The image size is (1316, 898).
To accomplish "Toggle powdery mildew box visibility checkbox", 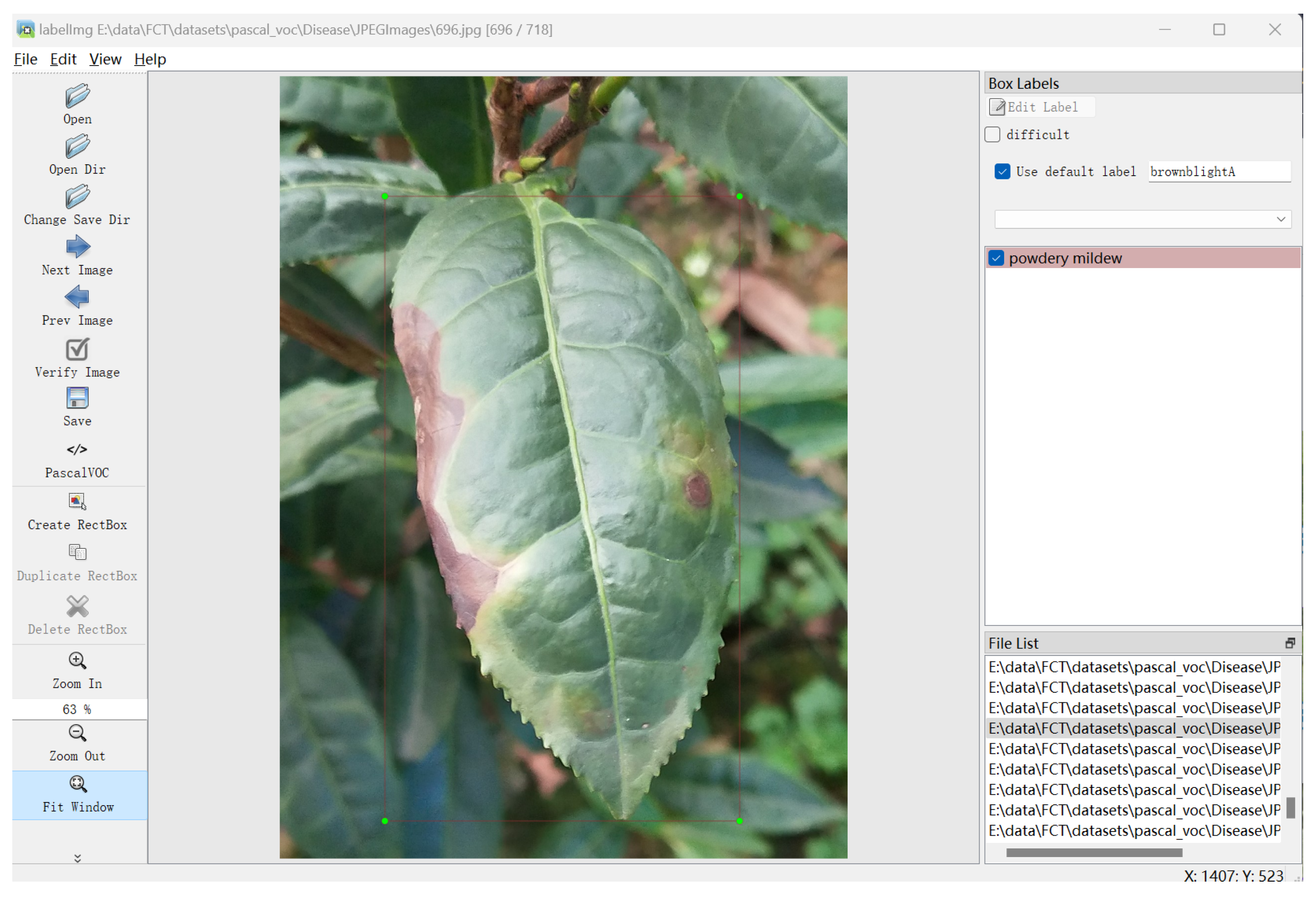I will (x=996, y=258).
